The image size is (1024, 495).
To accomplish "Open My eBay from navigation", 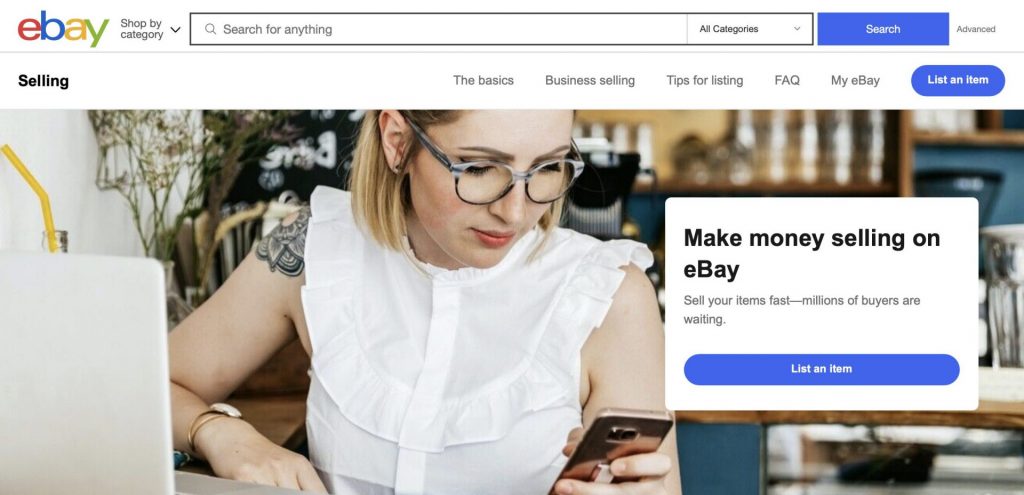I will 855,80.
